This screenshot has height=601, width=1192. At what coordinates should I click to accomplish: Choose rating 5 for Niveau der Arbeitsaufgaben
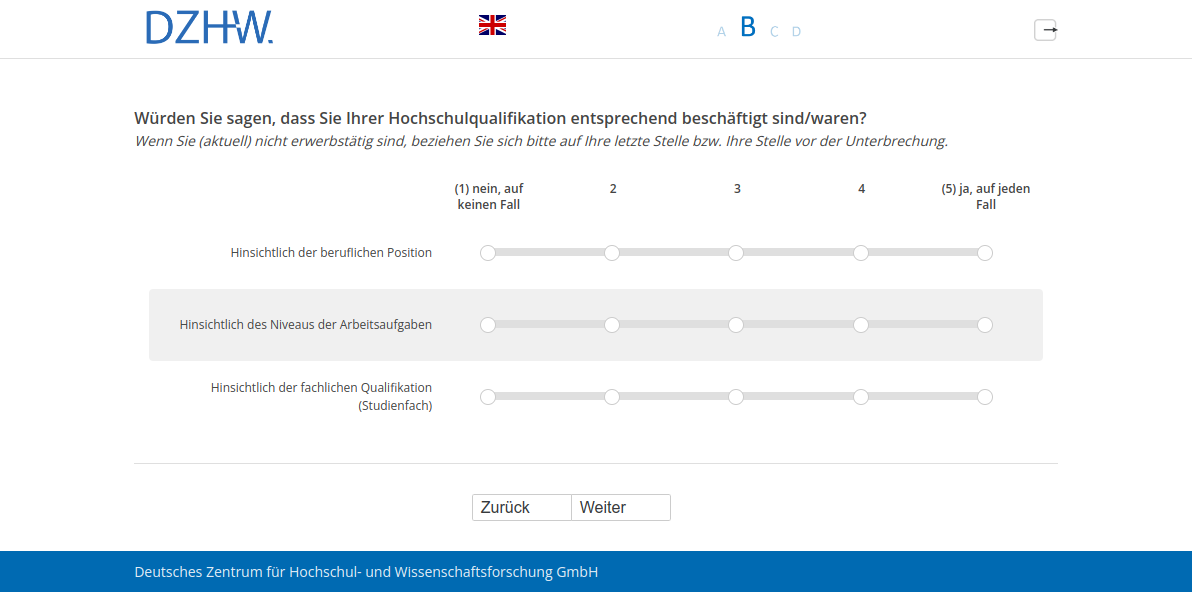[x=985, y=325]
